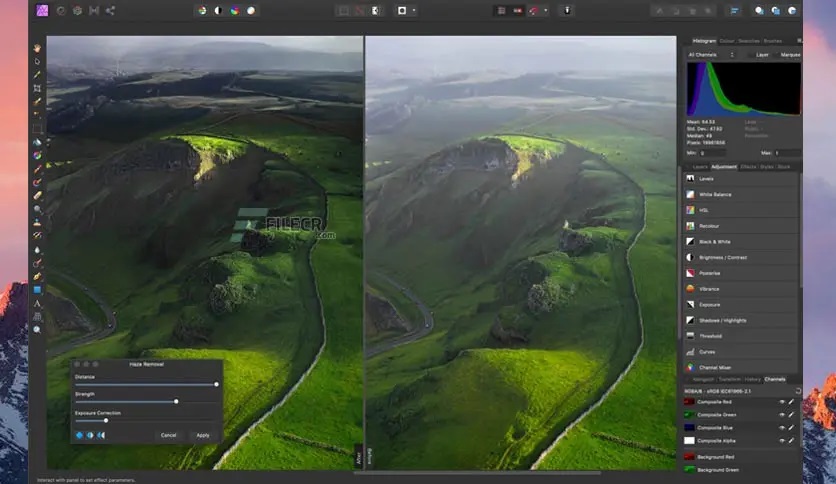This screenshot has width=836, height=484.
Task: Reset channels with the circular arrow icon
Action: [x=798, y=391]
